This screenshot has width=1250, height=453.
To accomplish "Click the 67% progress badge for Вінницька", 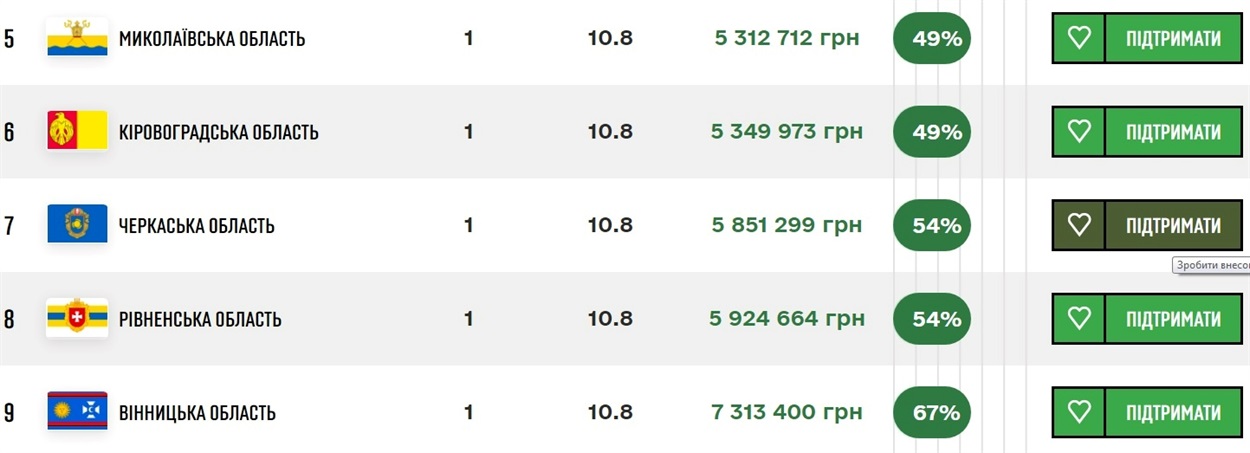I will point(932,412).
